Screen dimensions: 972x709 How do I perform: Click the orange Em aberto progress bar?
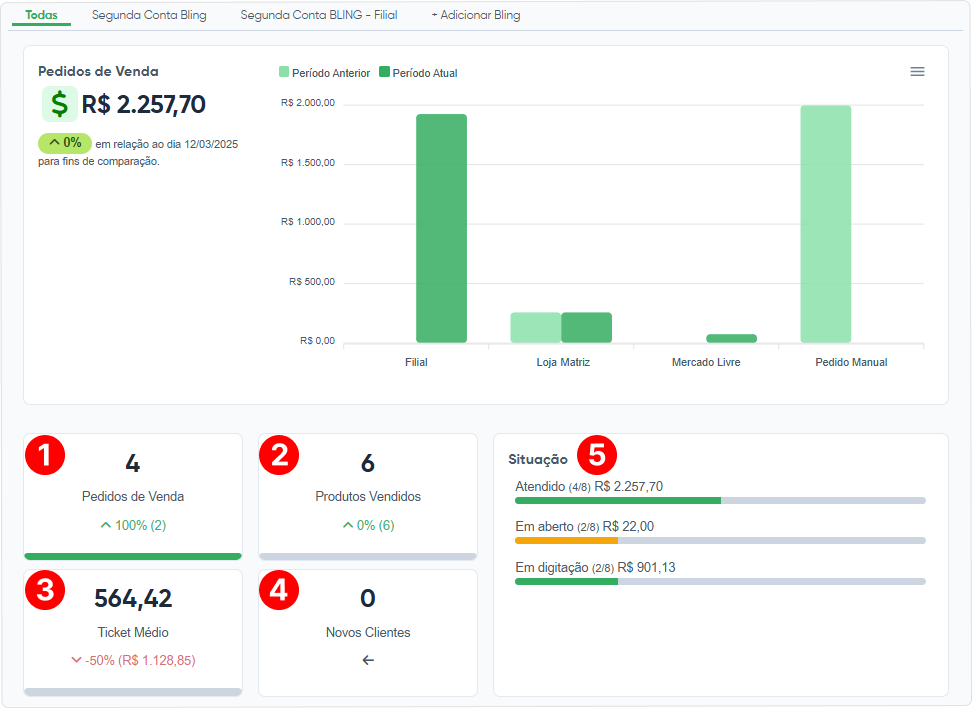point(566,540)
